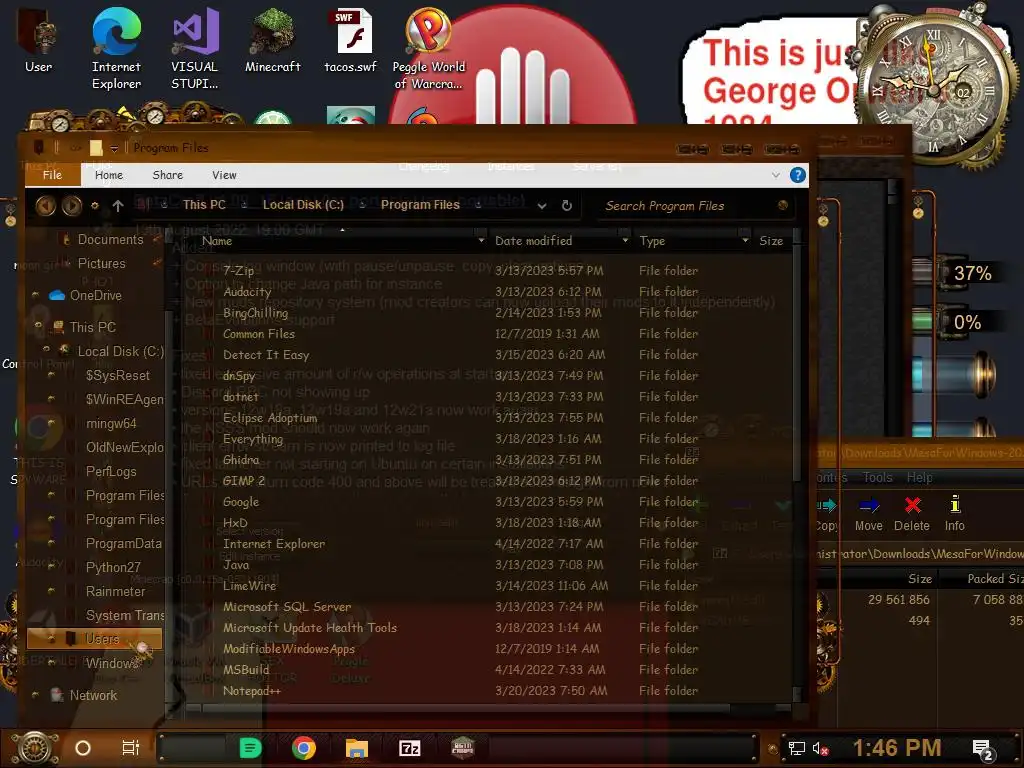Expand the OneDrive tree node
This screenshot has height=768, width=1024.
(35, 296)
